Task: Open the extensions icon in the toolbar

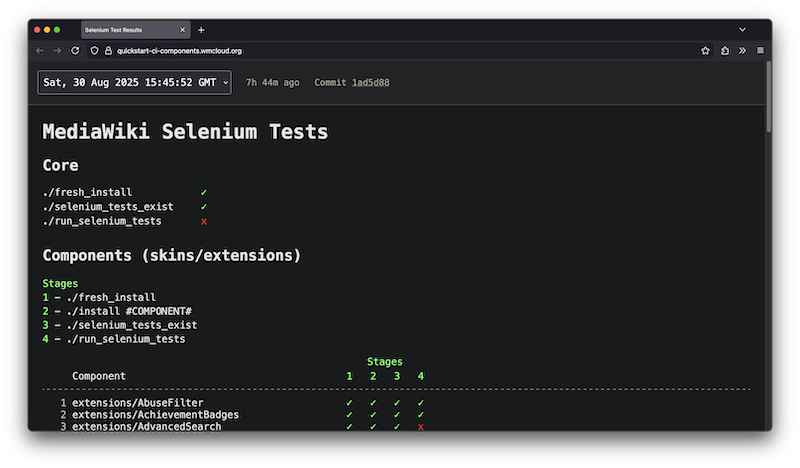Action: (x=724, y=51)
